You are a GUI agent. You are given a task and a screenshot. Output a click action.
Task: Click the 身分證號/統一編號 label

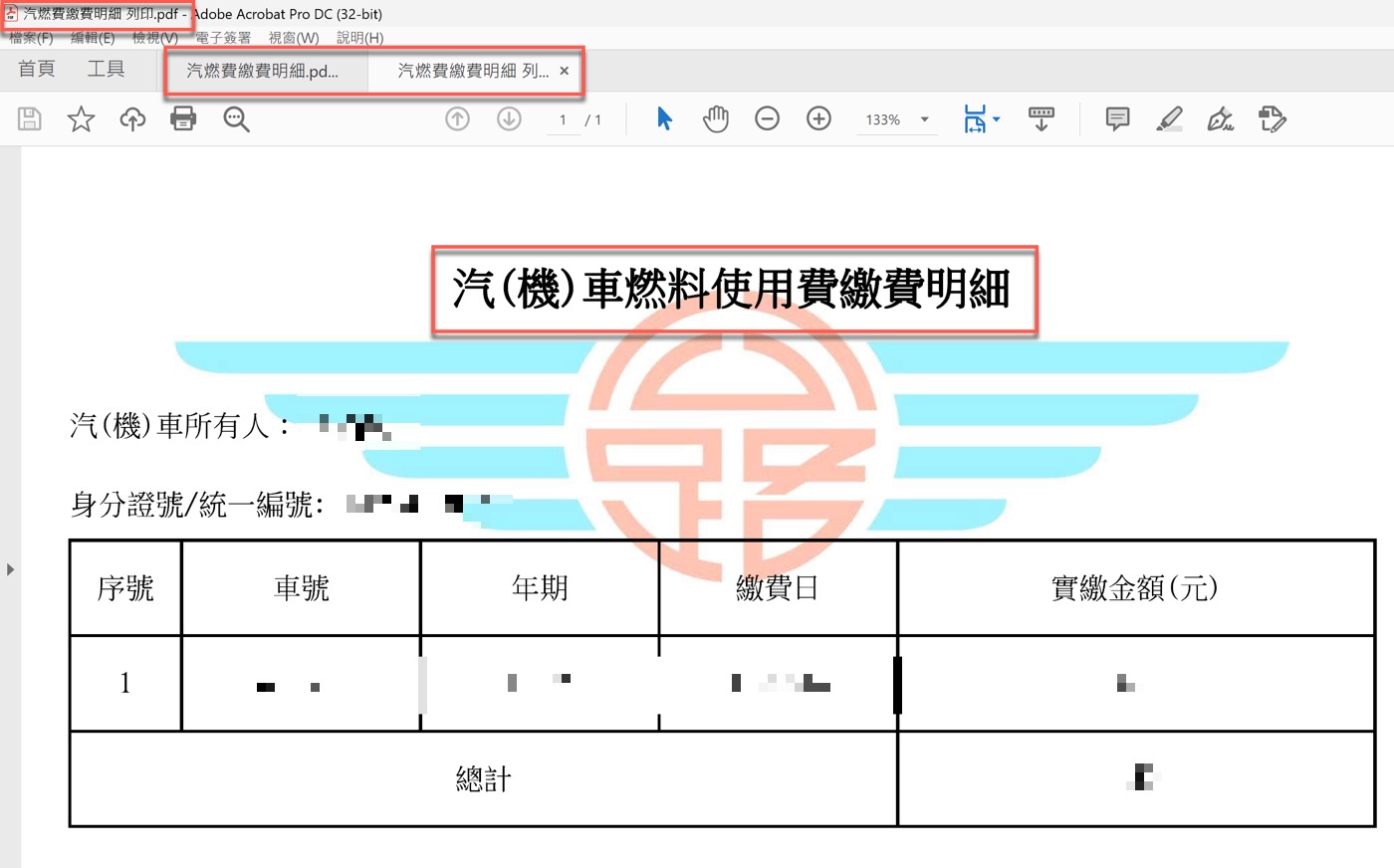[x=197, y=505]
